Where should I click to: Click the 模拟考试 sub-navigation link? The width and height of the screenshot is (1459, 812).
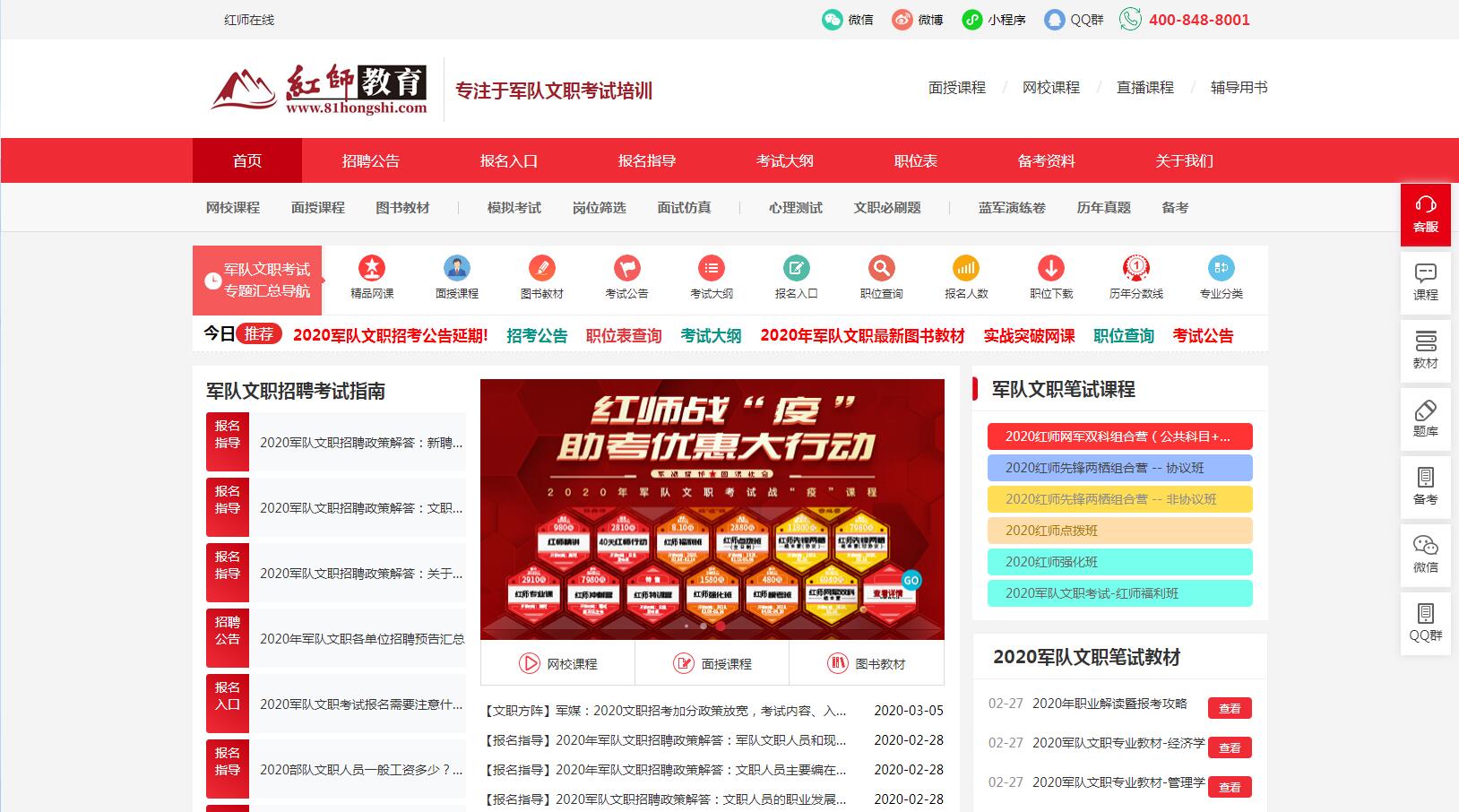(514, 208)
